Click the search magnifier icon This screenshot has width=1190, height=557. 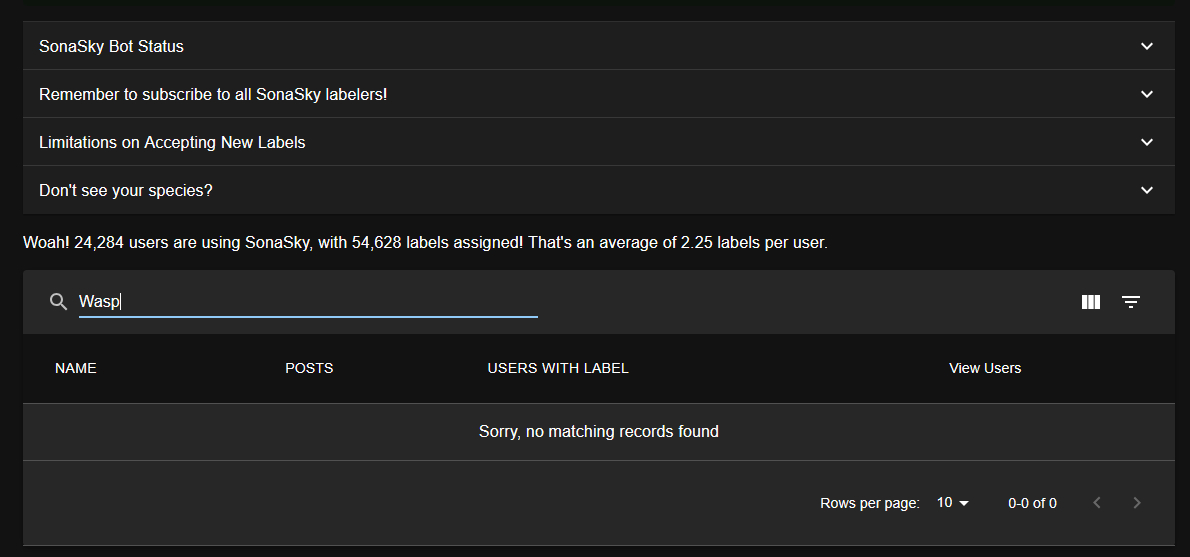(x=58, y=302)
